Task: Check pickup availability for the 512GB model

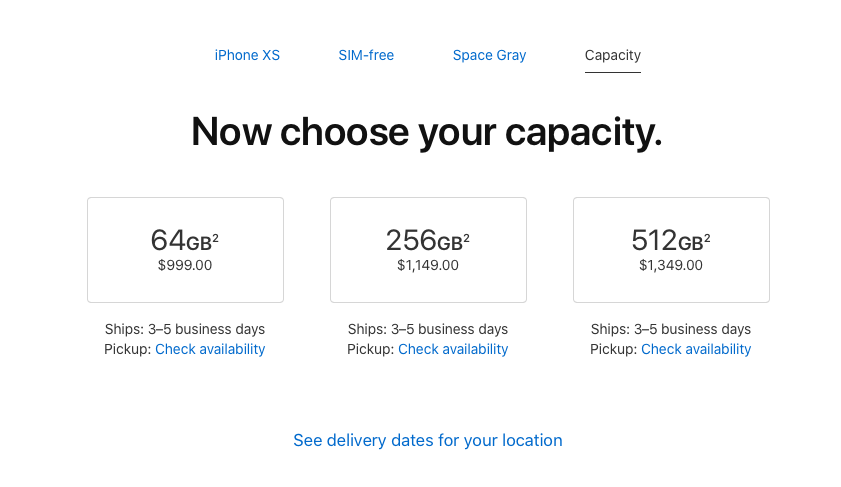Action: pos(696,349)
